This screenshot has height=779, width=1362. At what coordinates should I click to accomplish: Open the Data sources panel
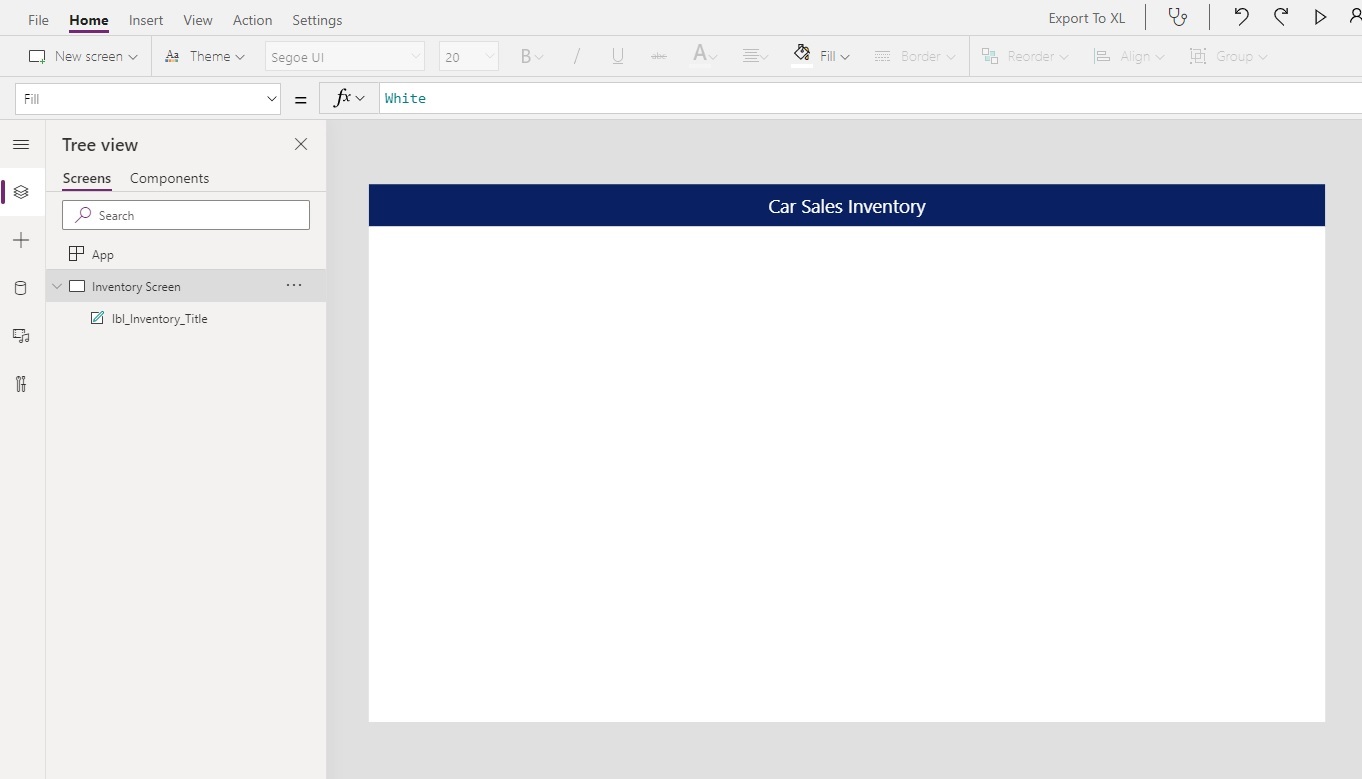click(21, 288)
